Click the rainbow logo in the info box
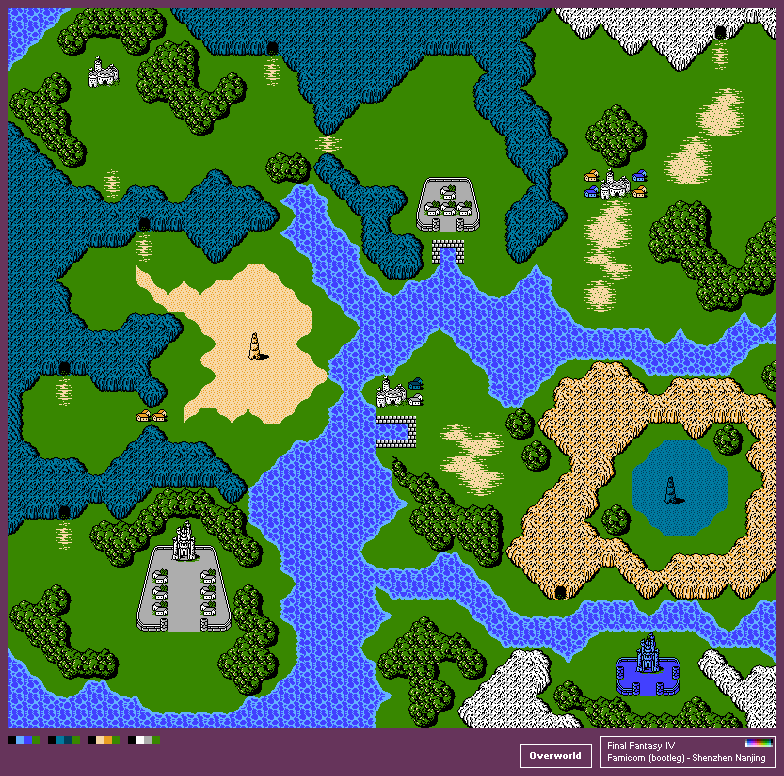Viewport: 784px width, 776px height. 759,744
